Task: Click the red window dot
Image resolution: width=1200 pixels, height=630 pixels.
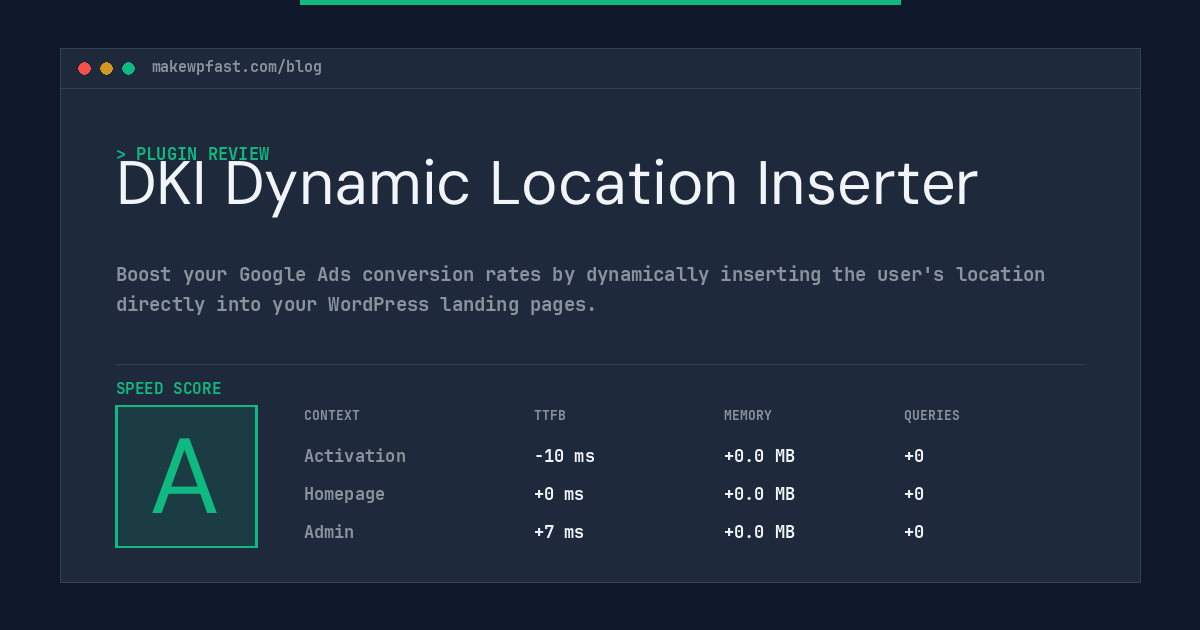Action: coord(84,68)
